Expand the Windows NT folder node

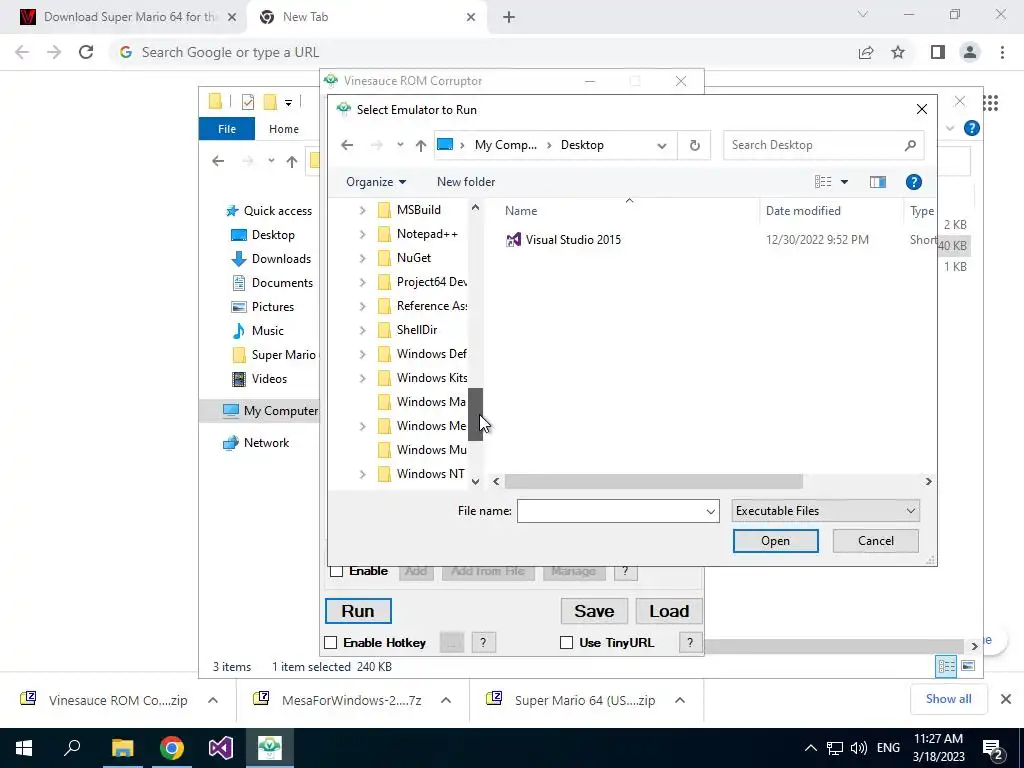362,474
